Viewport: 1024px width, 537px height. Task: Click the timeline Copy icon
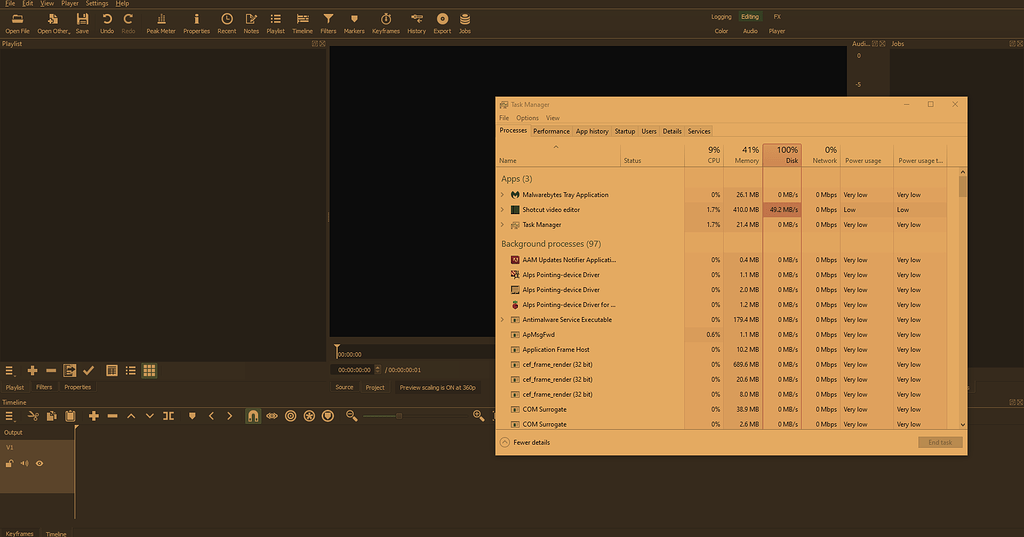[52, 416]
